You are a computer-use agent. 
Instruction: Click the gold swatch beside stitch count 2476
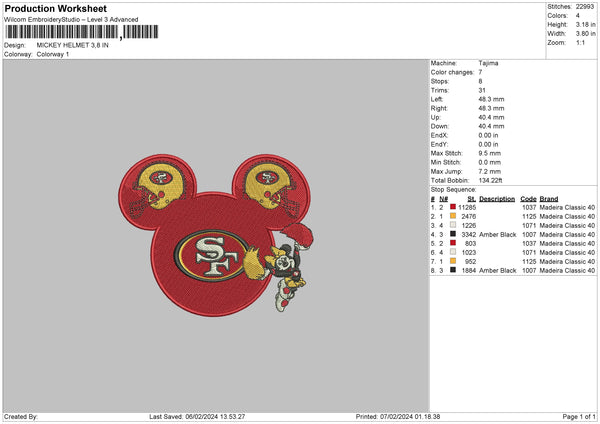tap(453, 216)
